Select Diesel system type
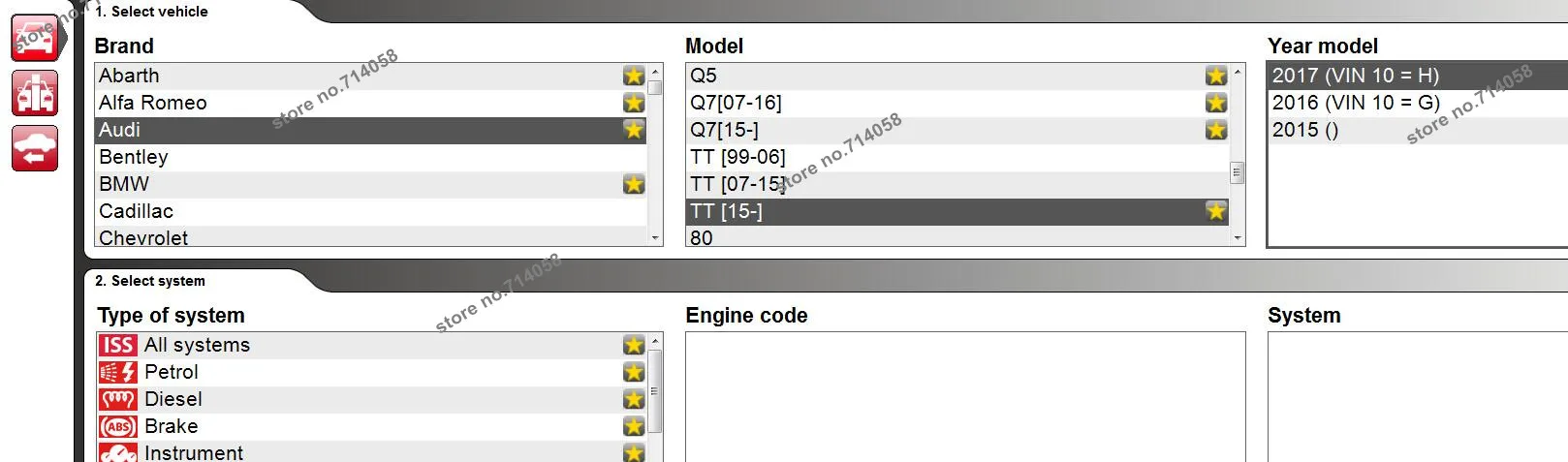Screen dimensions: 1568x462 point(371,399)
